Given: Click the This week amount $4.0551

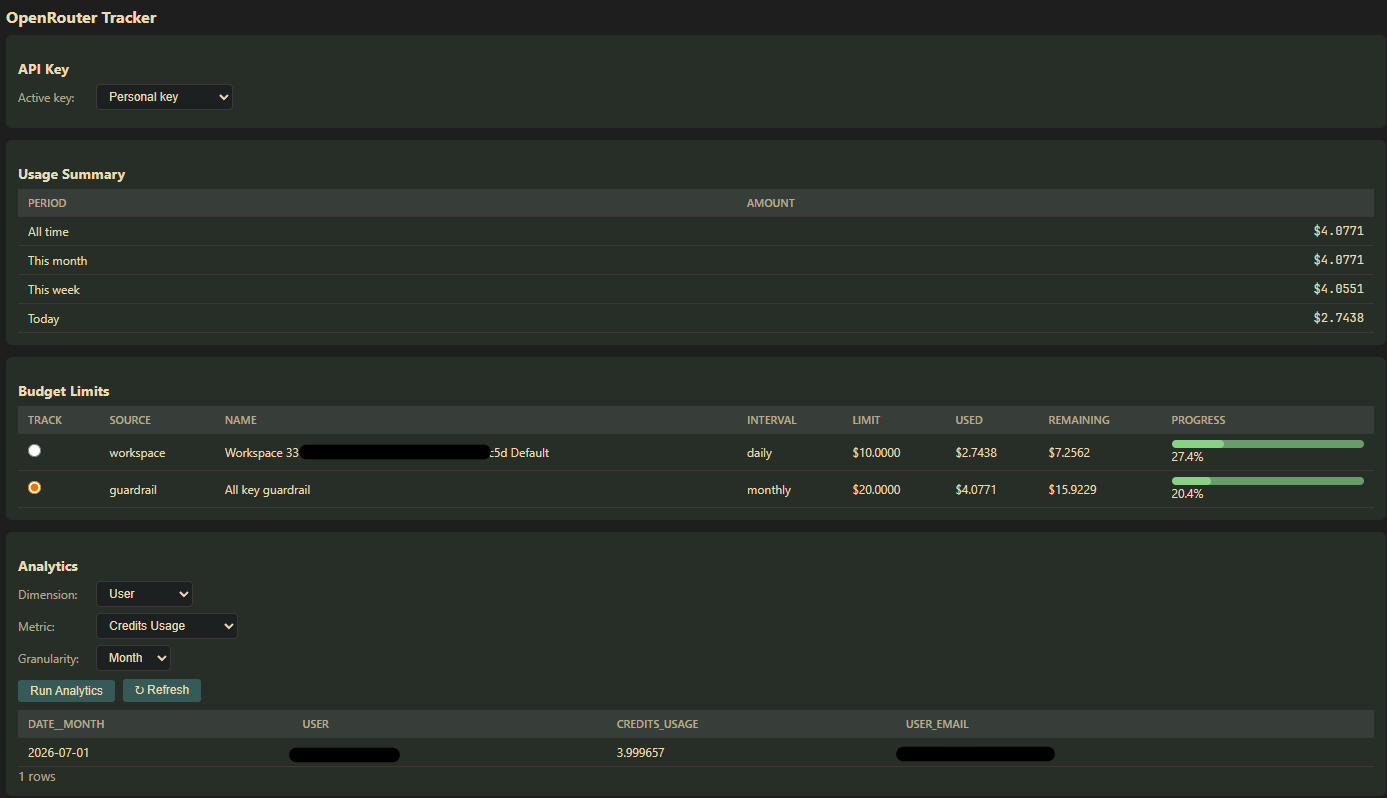Looking at the screenshot, I should pyautogui.click(x=1338, y=290).
